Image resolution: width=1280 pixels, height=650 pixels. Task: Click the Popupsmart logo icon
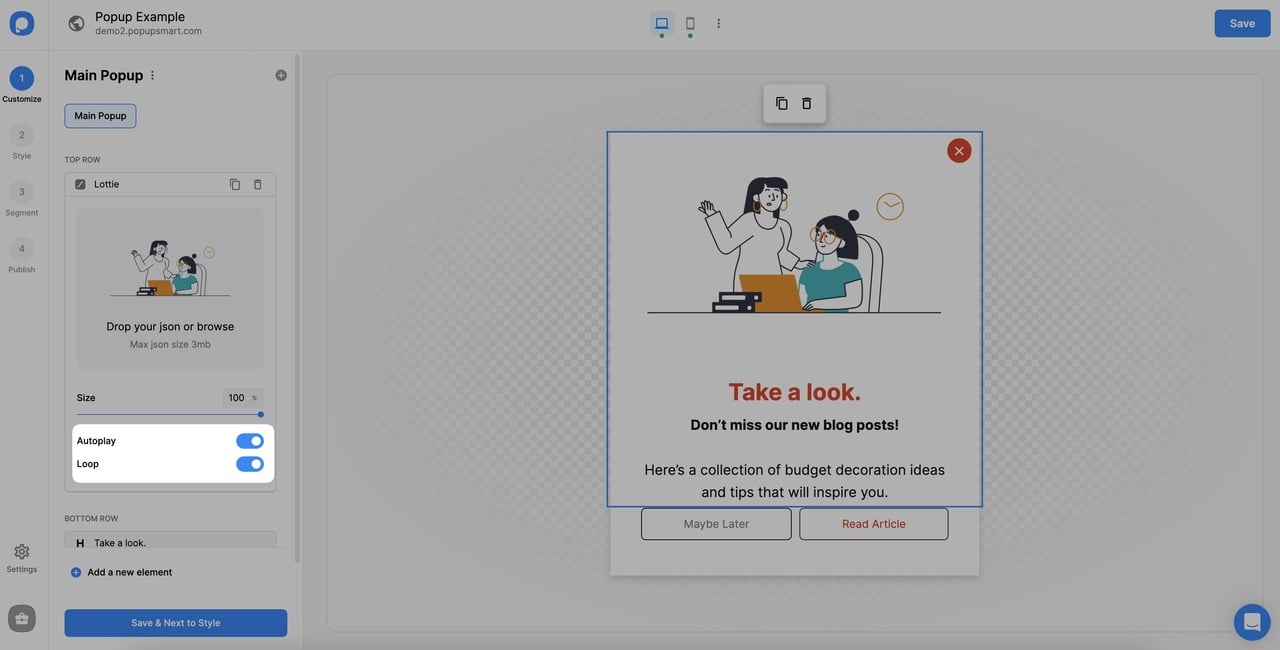(22, 23)
